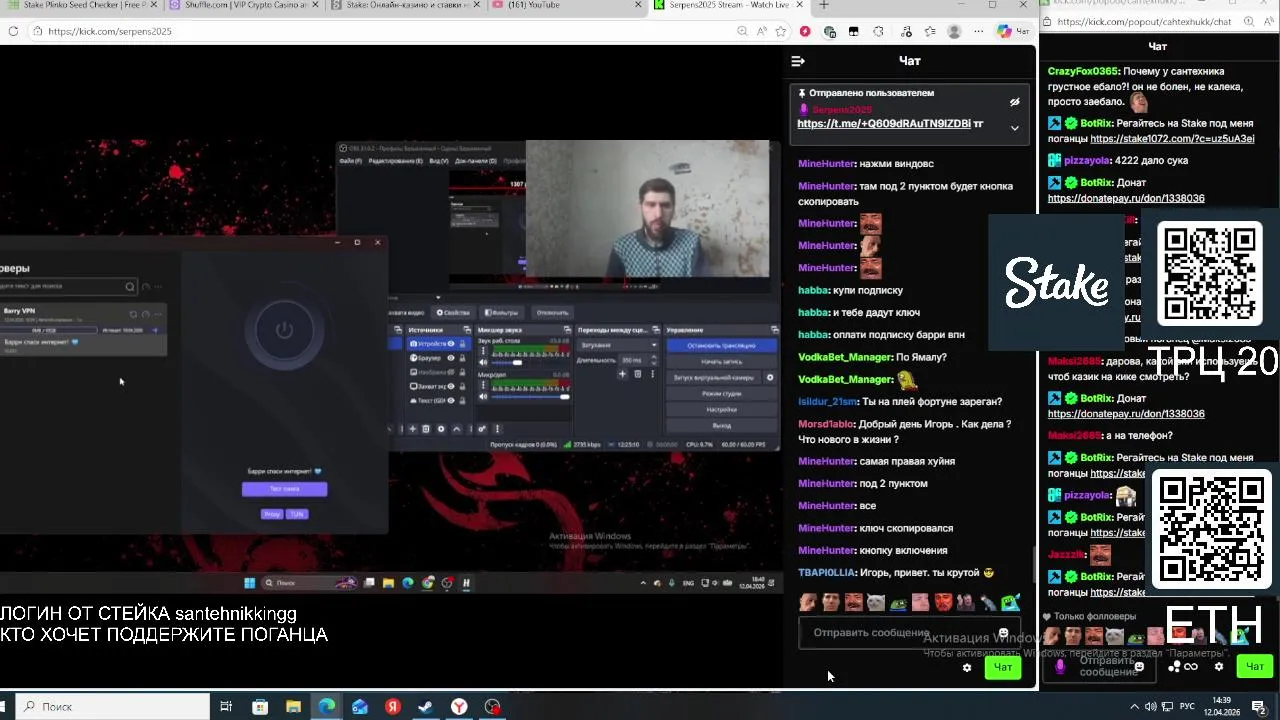Open the pinned t.me link

pyautogui.click(x=884, y=124)
